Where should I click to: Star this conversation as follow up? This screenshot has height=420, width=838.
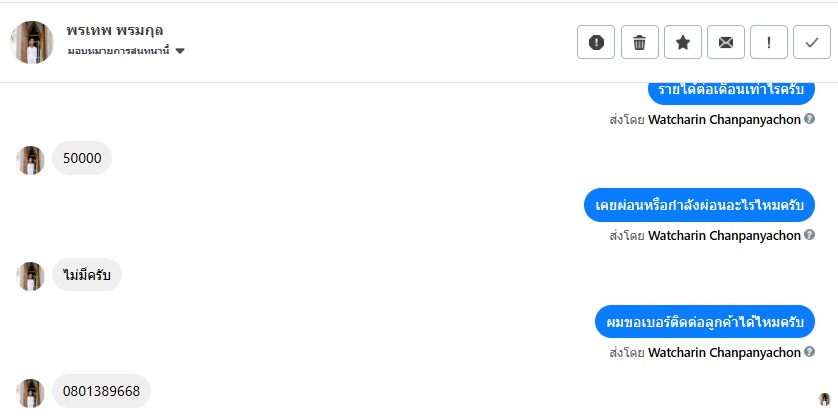coord(682,42)
